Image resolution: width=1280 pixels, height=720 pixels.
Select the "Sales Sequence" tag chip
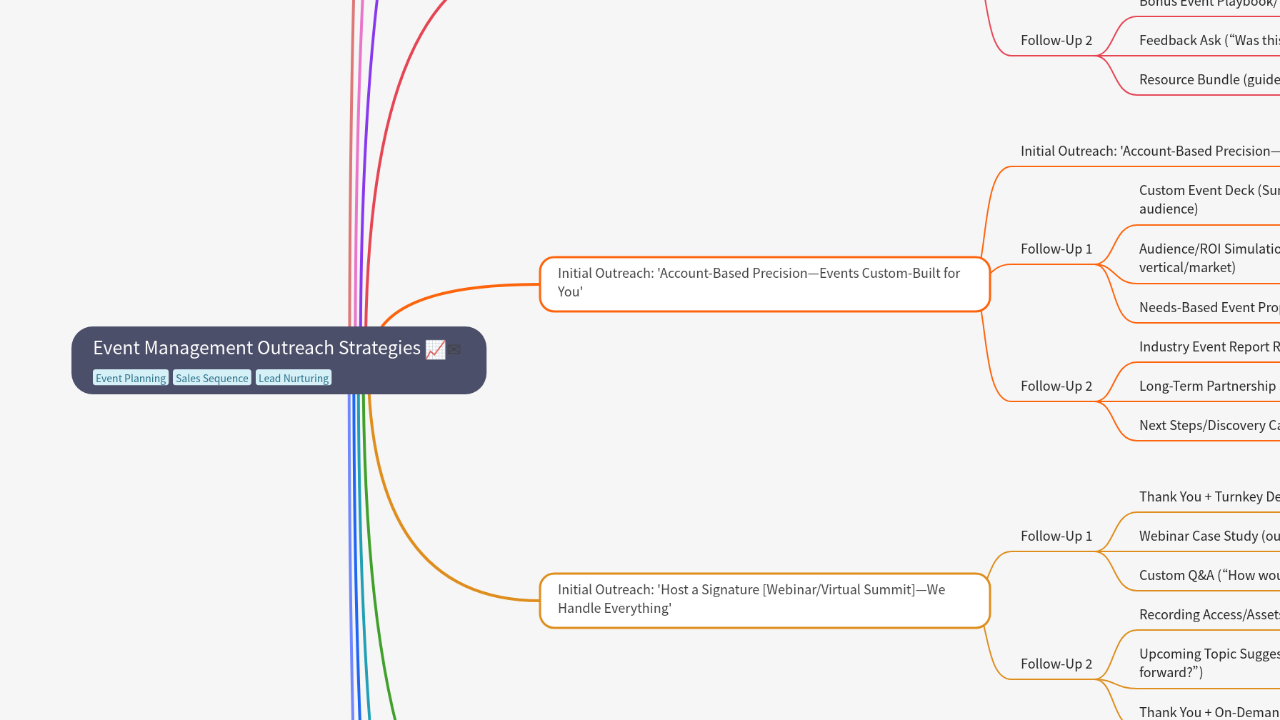[x=212, y=377]
